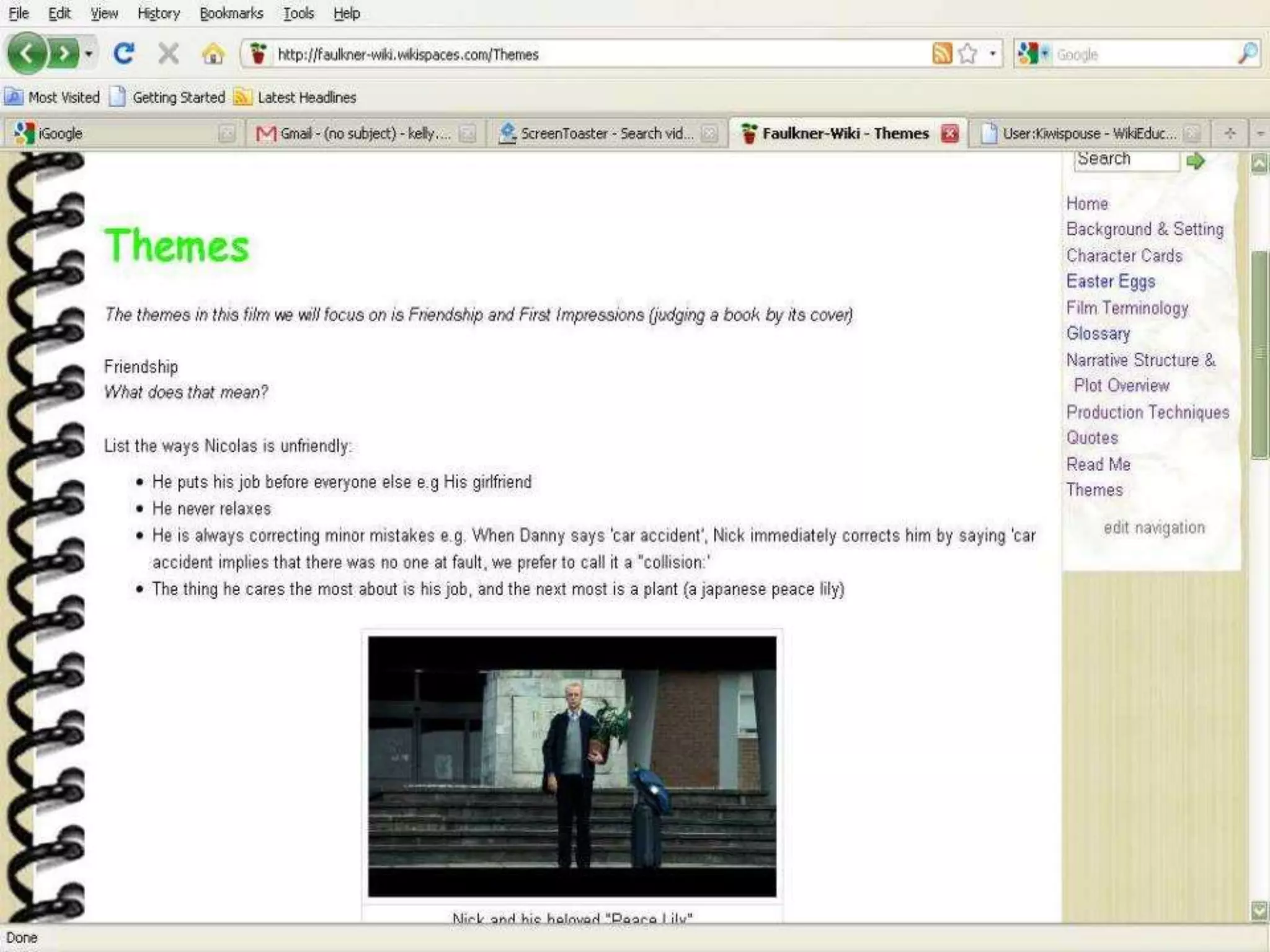Go to the Home page via house icon

[213, 55]
